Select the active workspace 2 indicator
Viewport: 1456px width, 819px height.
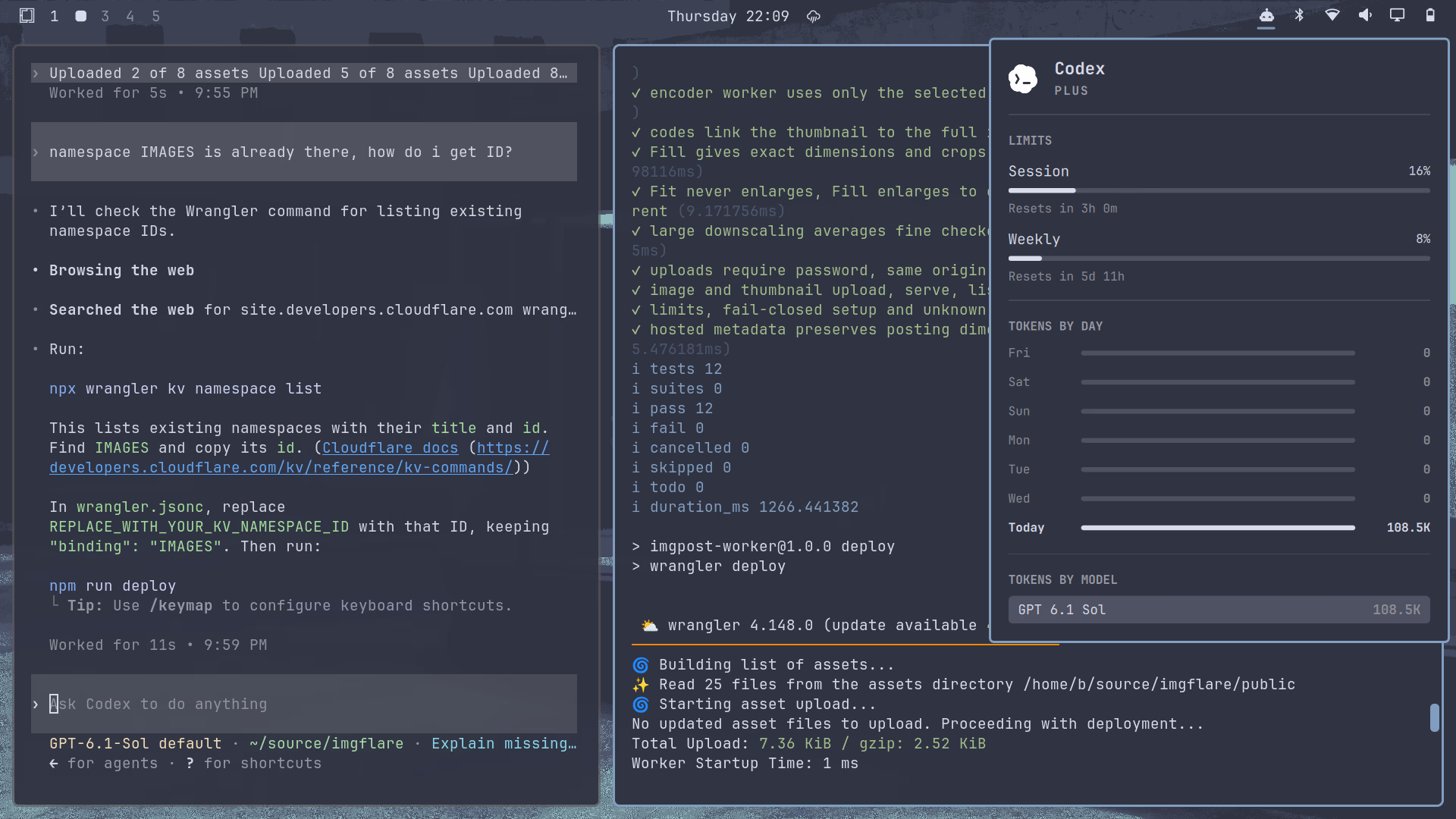click(x=80, y=16)
